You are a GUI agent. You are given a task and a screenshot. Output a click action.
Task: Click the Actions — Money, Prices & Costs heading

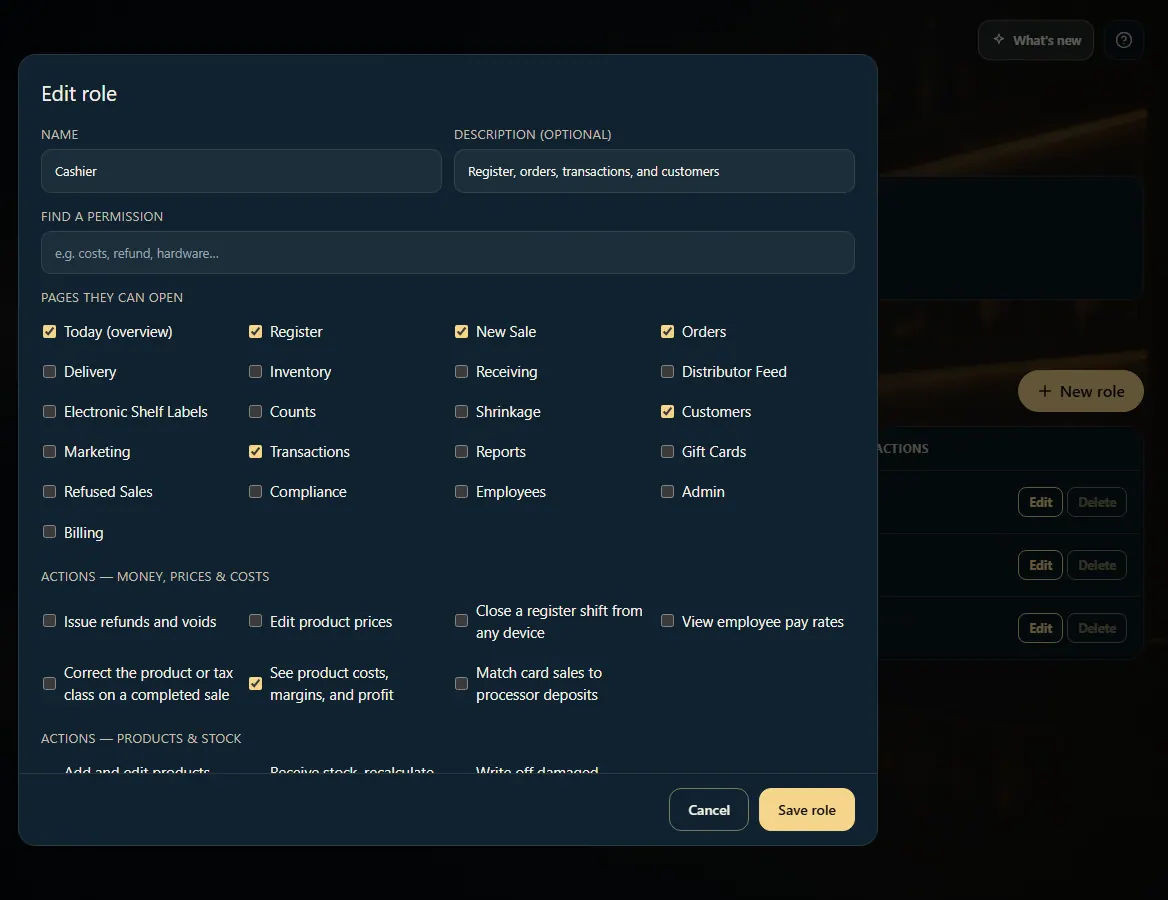[155, 577]
